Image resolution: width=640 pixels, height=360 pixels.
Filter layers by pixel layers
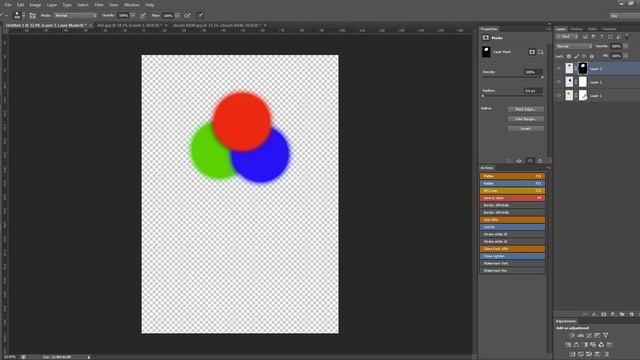tap(585, 37)
